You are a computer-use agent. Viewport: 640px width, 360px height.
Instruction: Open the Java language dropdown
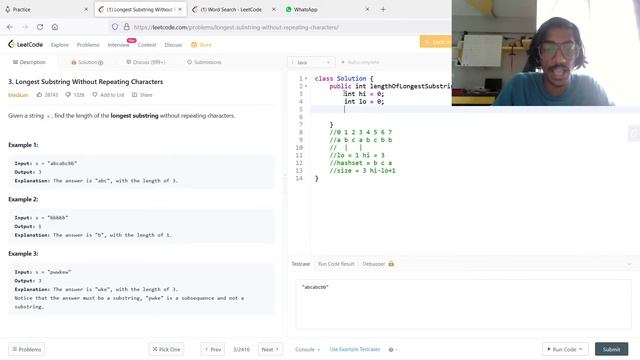(311, 62)
